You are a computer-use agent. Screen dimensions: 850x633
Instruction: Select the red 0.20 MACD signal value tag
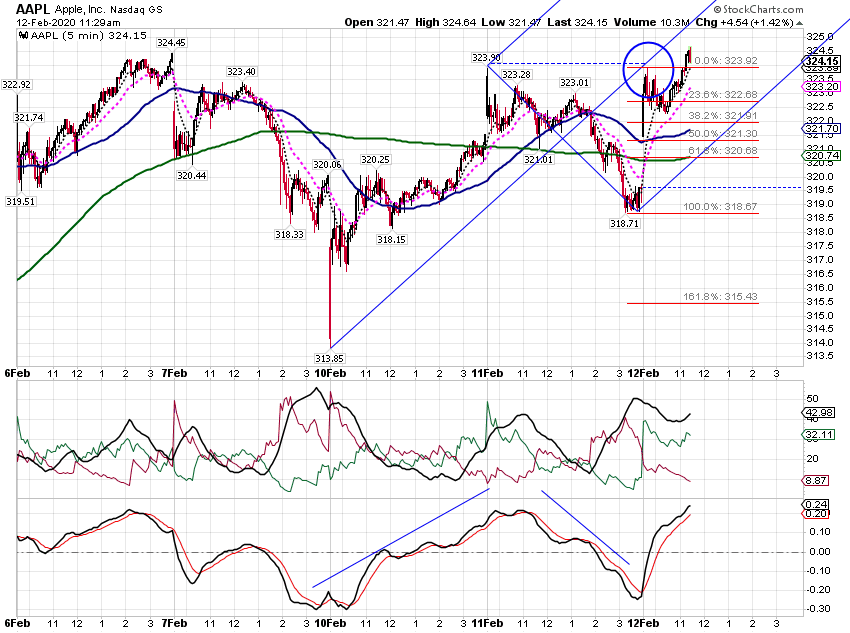point(815,513)
